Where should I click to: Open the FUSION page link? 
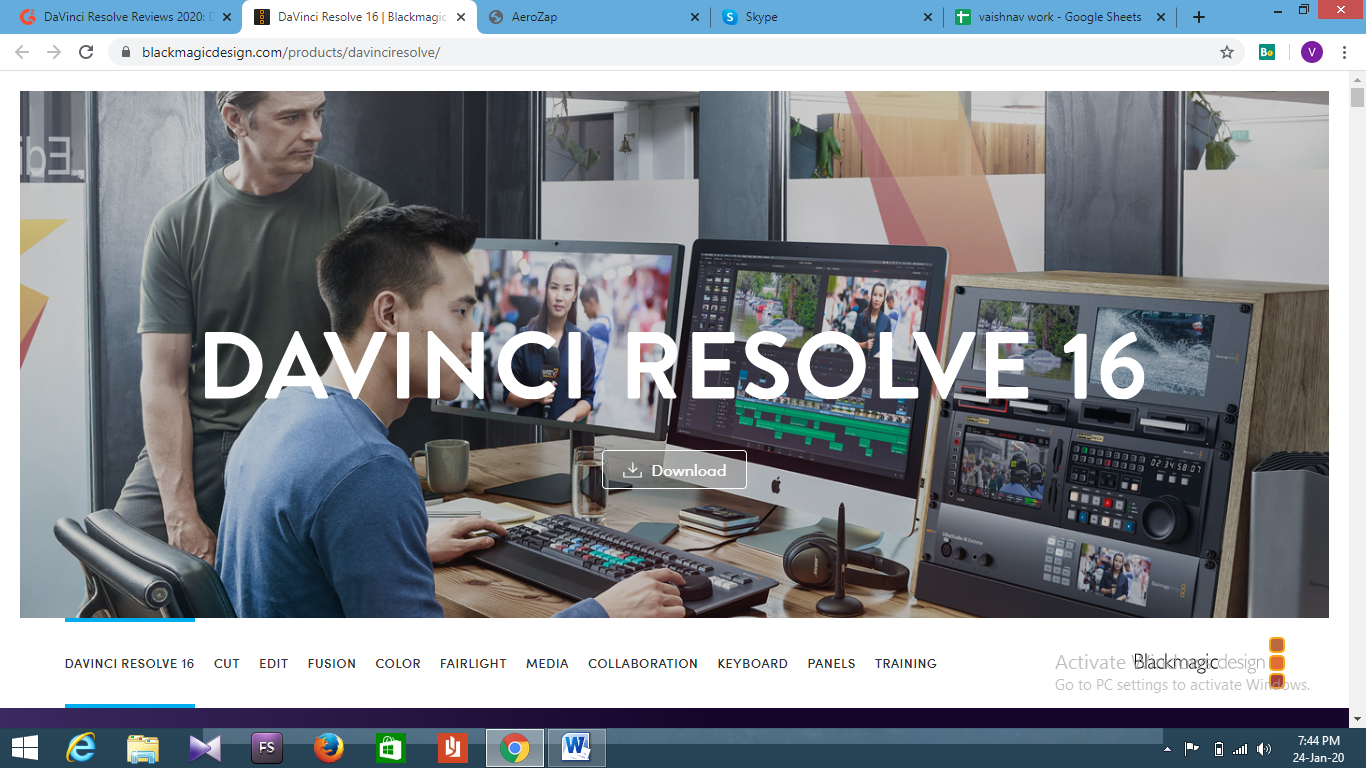coord(332,663)
